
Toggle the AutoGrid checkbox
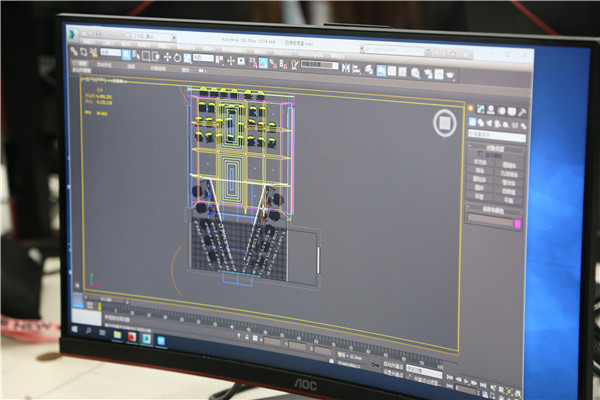coord(481,153)
